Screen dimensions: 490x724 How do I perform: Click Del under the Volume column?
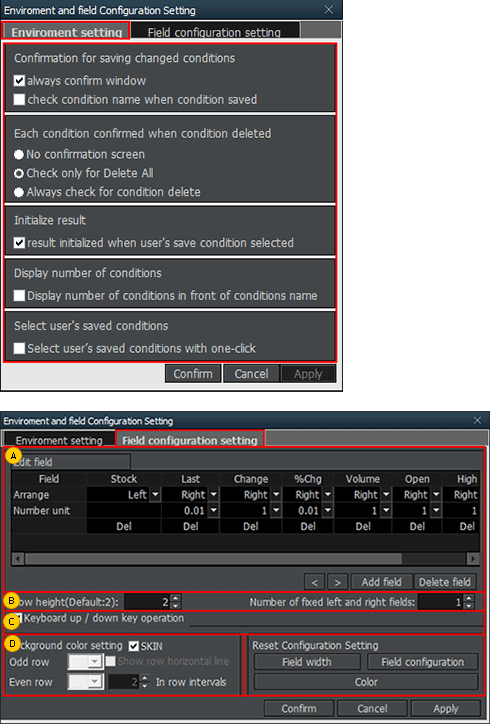pyautogui.click(x=363, y=526)
